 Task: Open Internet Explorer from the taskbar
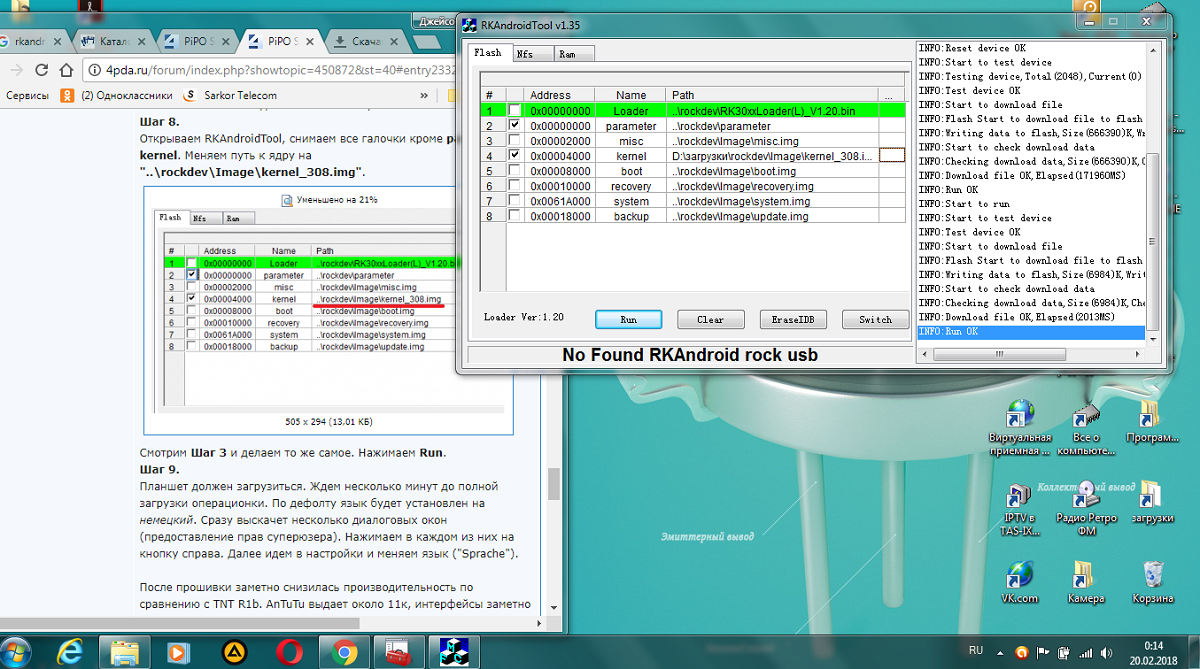click(x=70, y=652)
